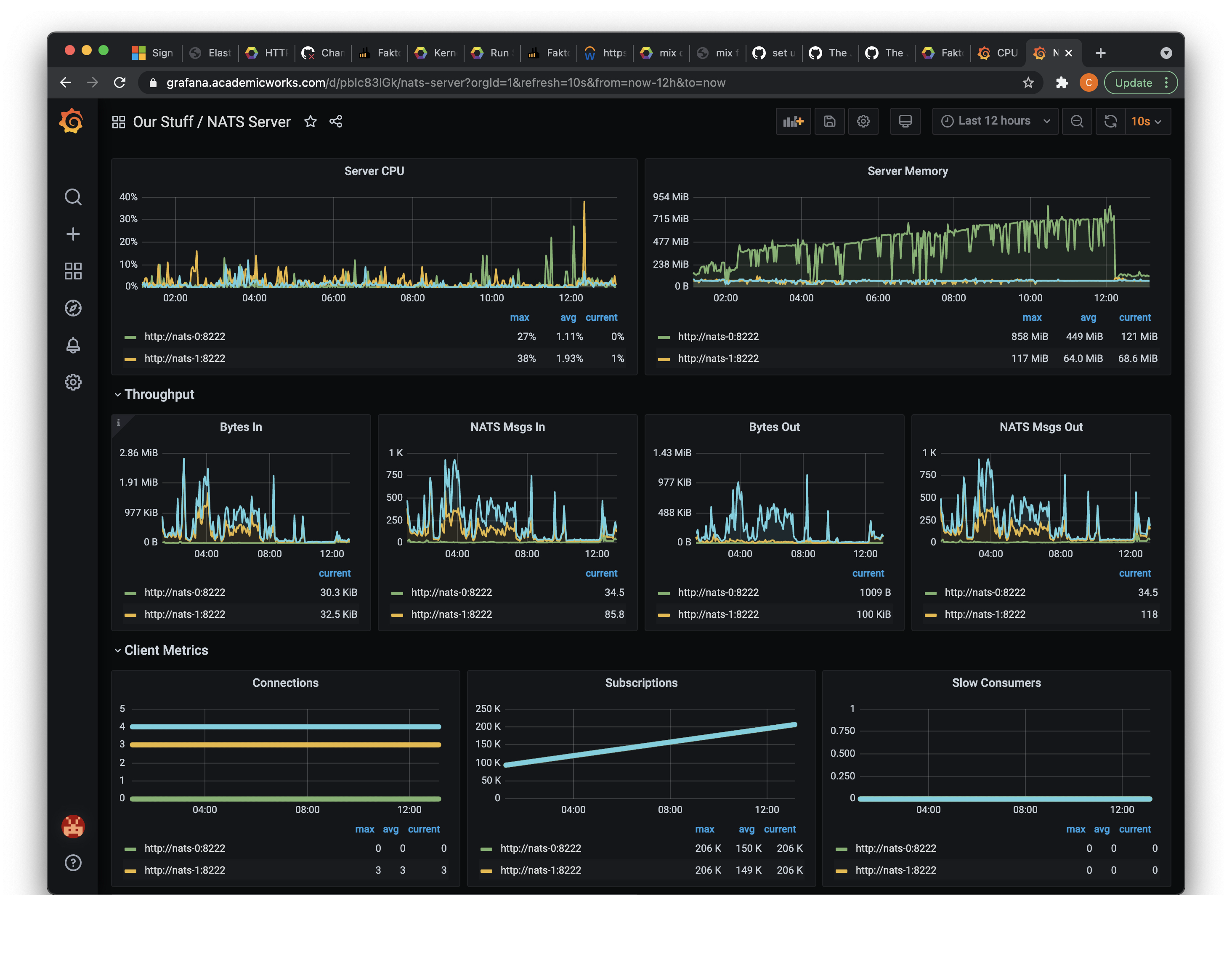This screenshot has width=1232, height=957.
Task: Cycle view mode with monitor icon
Action: point(905,121)
